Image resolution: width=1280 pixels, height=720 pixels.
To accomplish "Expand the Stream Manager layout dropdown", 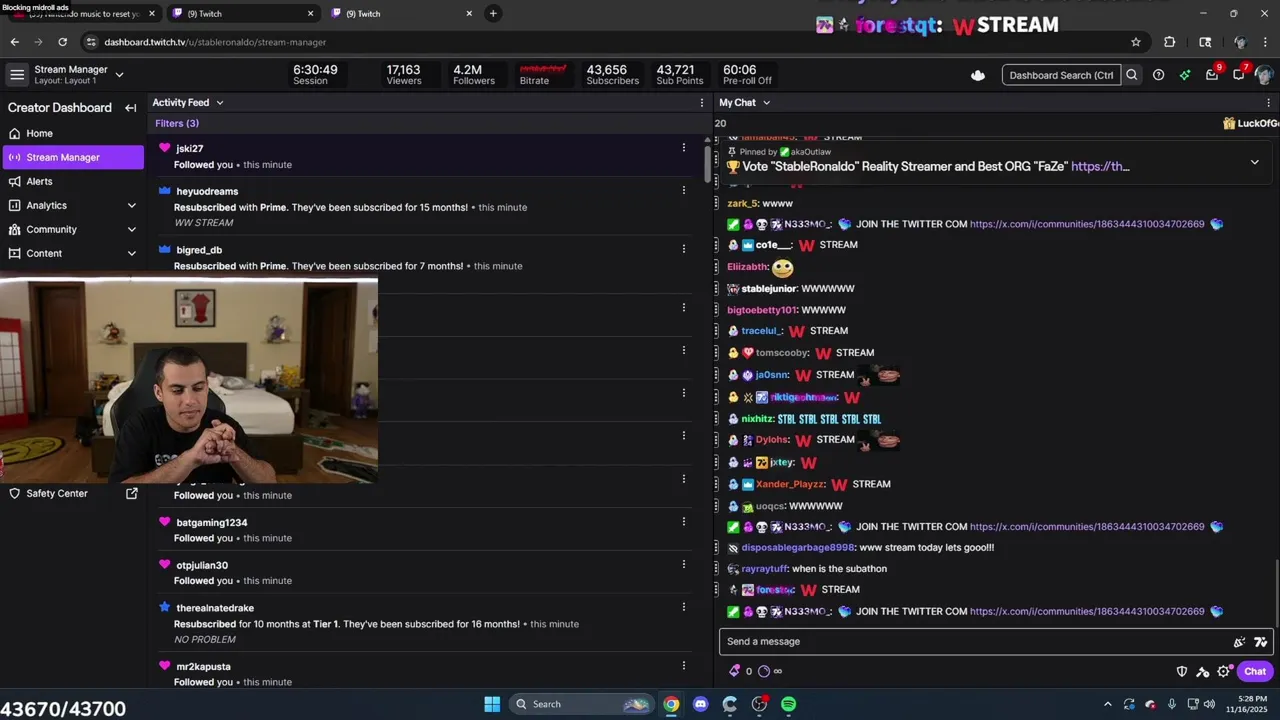I will click(x=119, y=74).
